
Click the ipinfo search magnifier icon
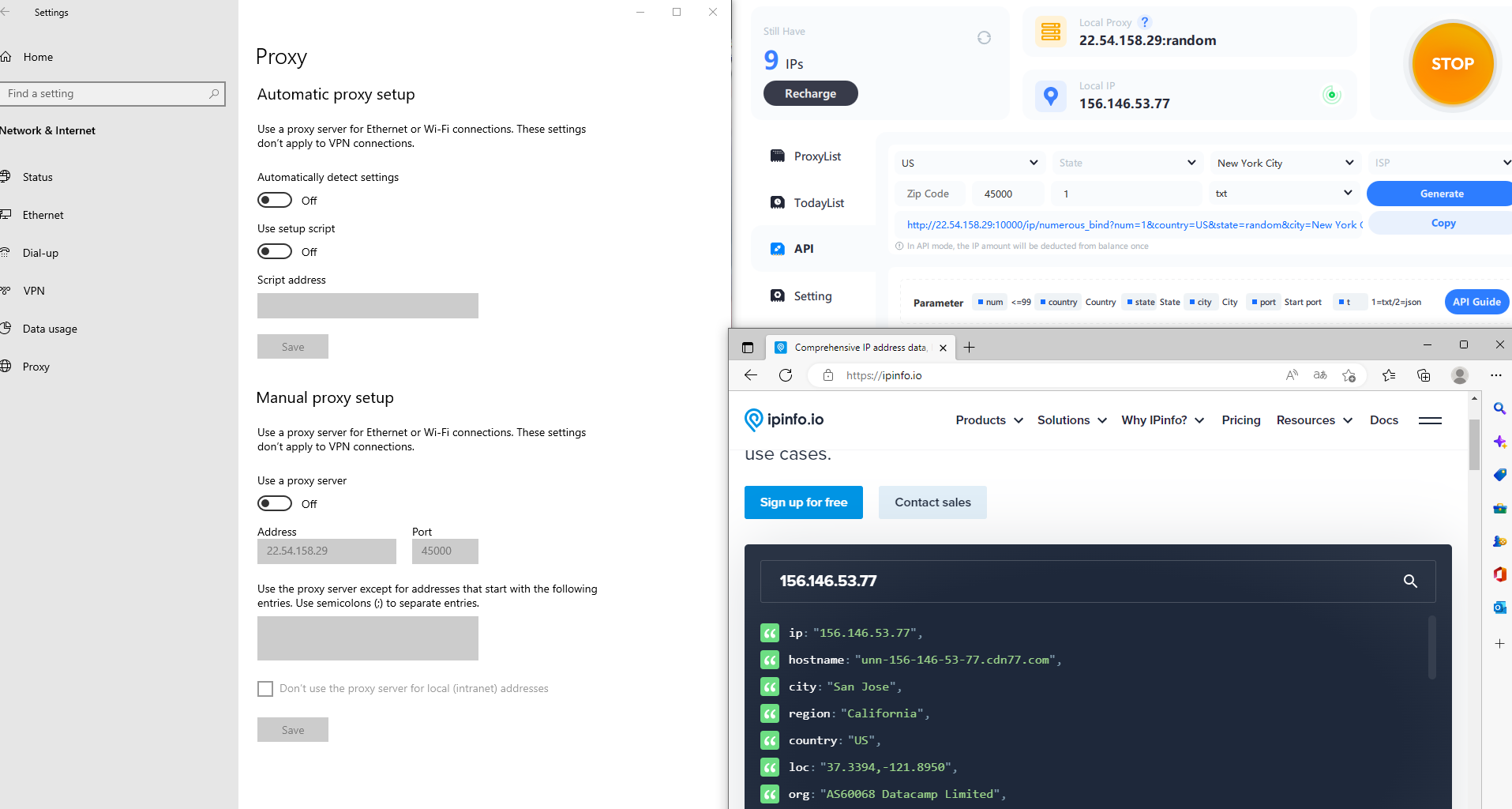point(1410,581)
